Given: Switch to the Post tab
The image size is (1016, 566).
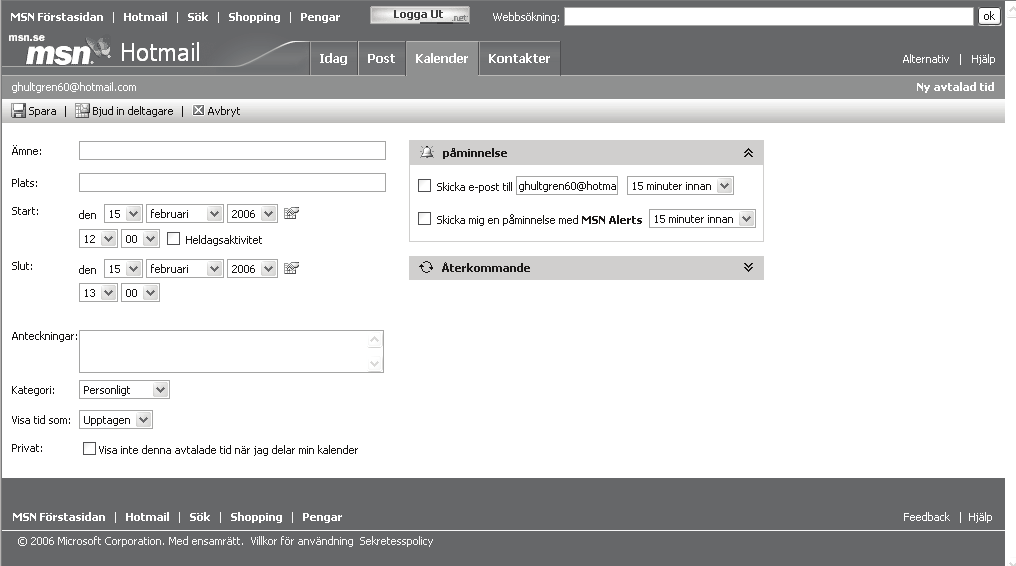Looking at the screenshot, I should 381,58.
